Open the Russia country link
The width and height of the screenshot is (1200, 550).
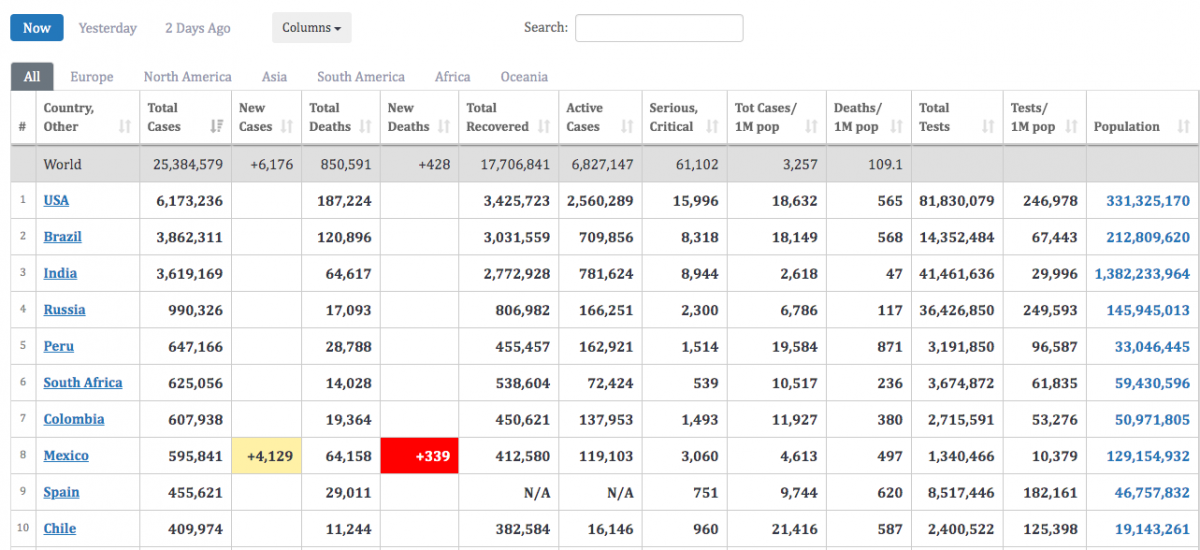tap(64, 310)
